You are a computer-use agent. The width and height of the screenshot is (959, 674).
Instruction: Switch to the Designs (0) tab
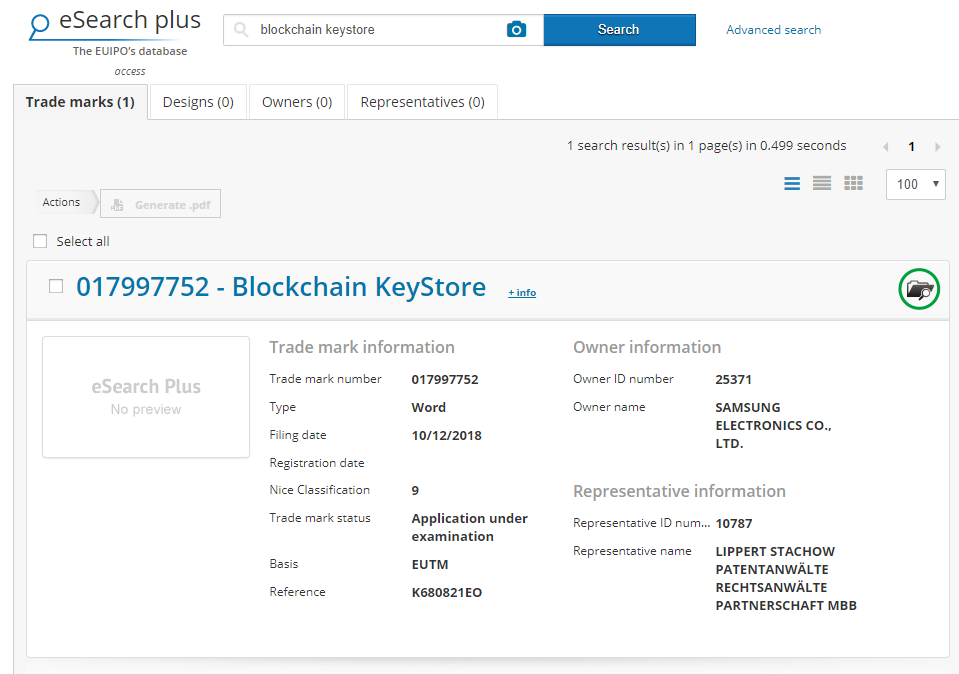pyautogui.click(x=198, y=102)
